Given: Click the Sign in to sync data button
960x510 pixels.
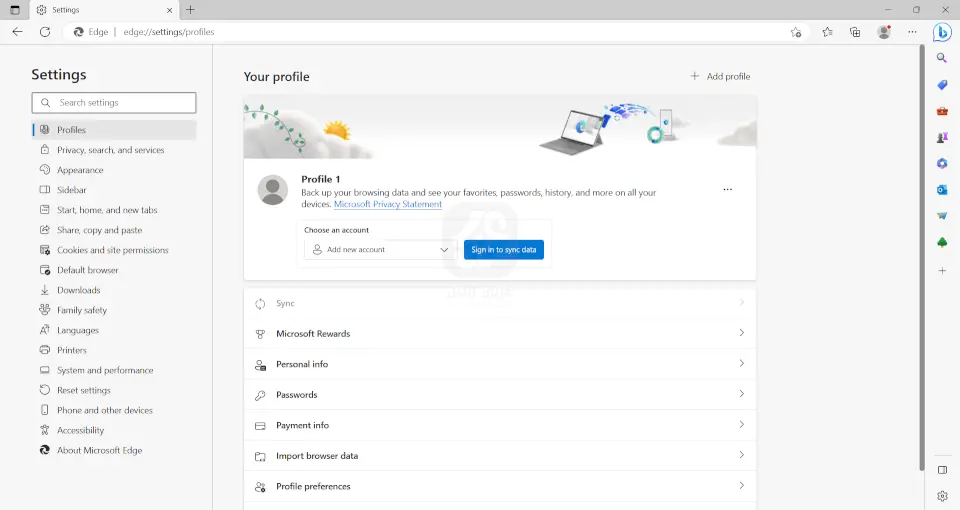Looking at the screenshot, I should (503, 250).
